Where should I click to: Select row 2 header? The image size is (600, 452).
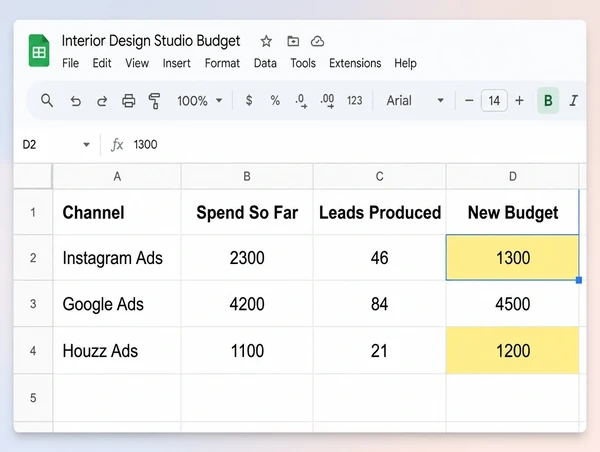pyautogui.click(x=33, y=258)
